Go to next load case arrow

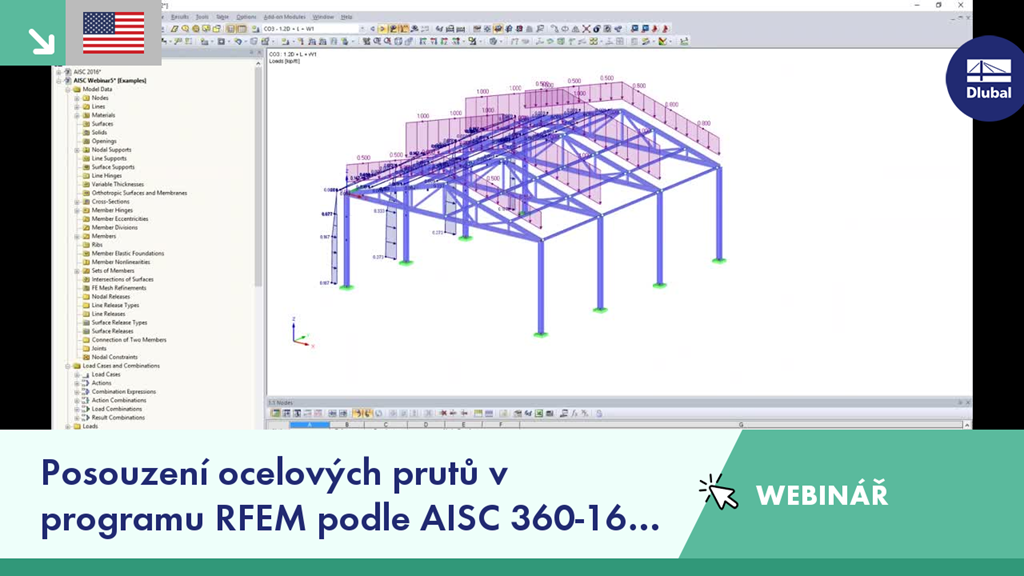[x=382, y=29]
